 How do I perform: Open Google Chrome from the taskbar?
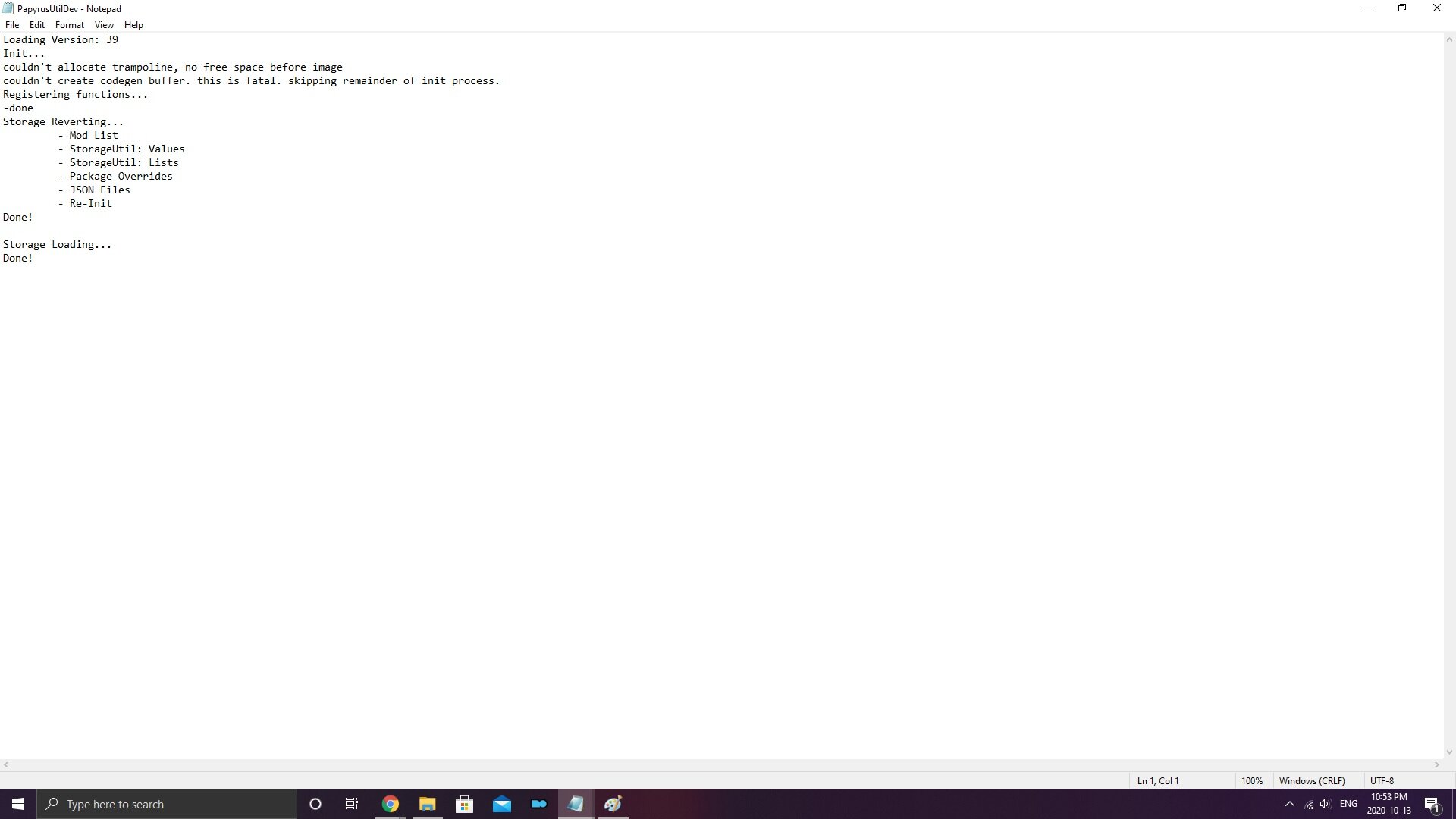(x=390, y=804)
